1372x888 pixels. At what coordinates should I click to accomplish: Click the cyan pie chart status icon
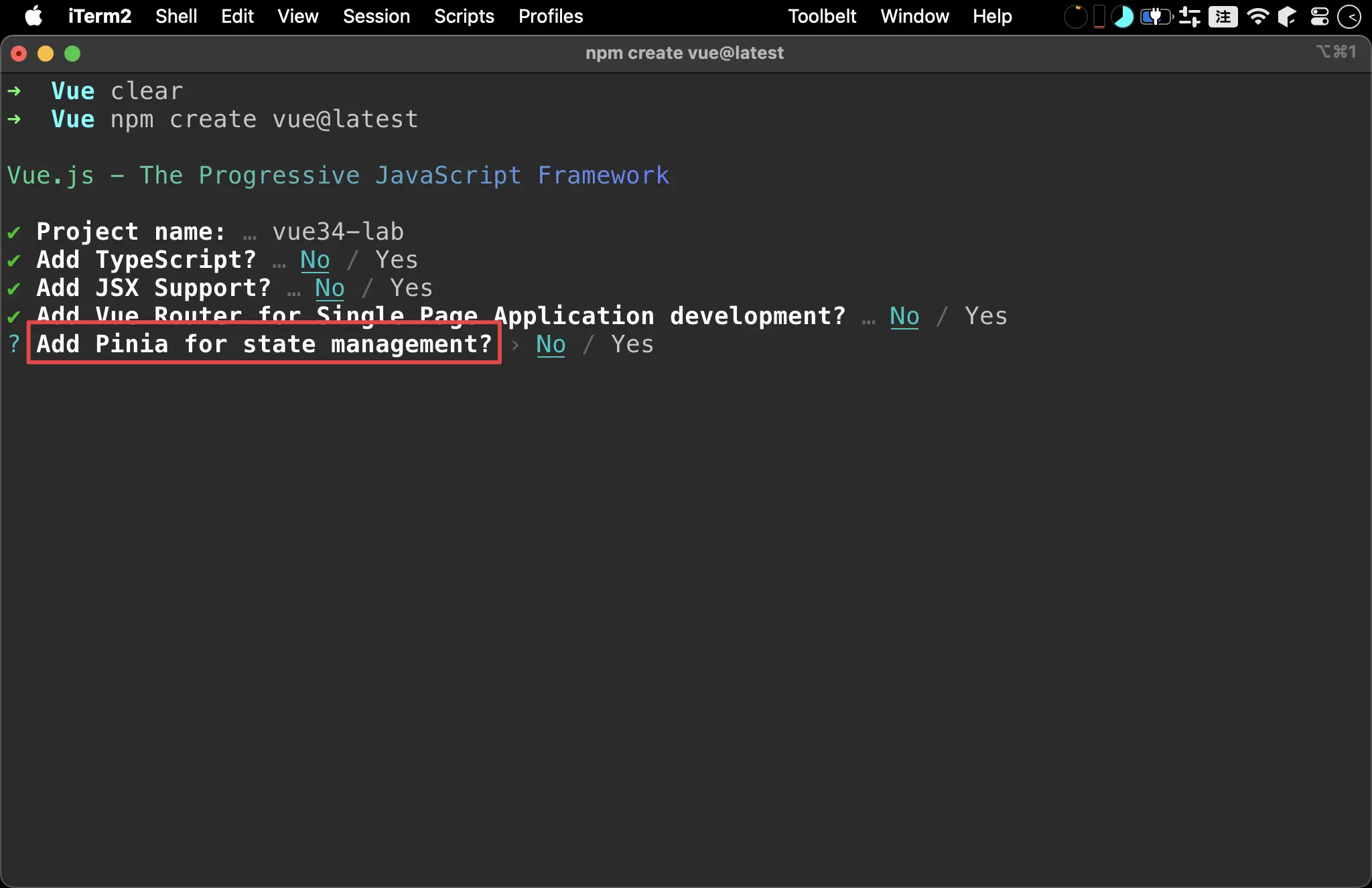pyautogui.click(x=1123, y=17)
